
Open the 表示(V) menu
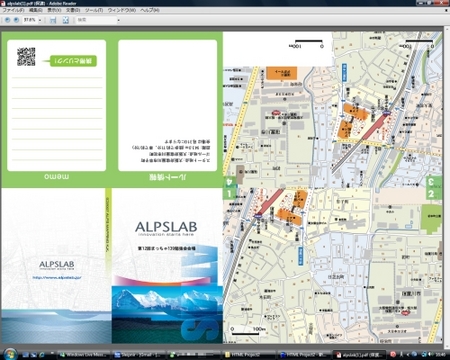coord(54,10)
